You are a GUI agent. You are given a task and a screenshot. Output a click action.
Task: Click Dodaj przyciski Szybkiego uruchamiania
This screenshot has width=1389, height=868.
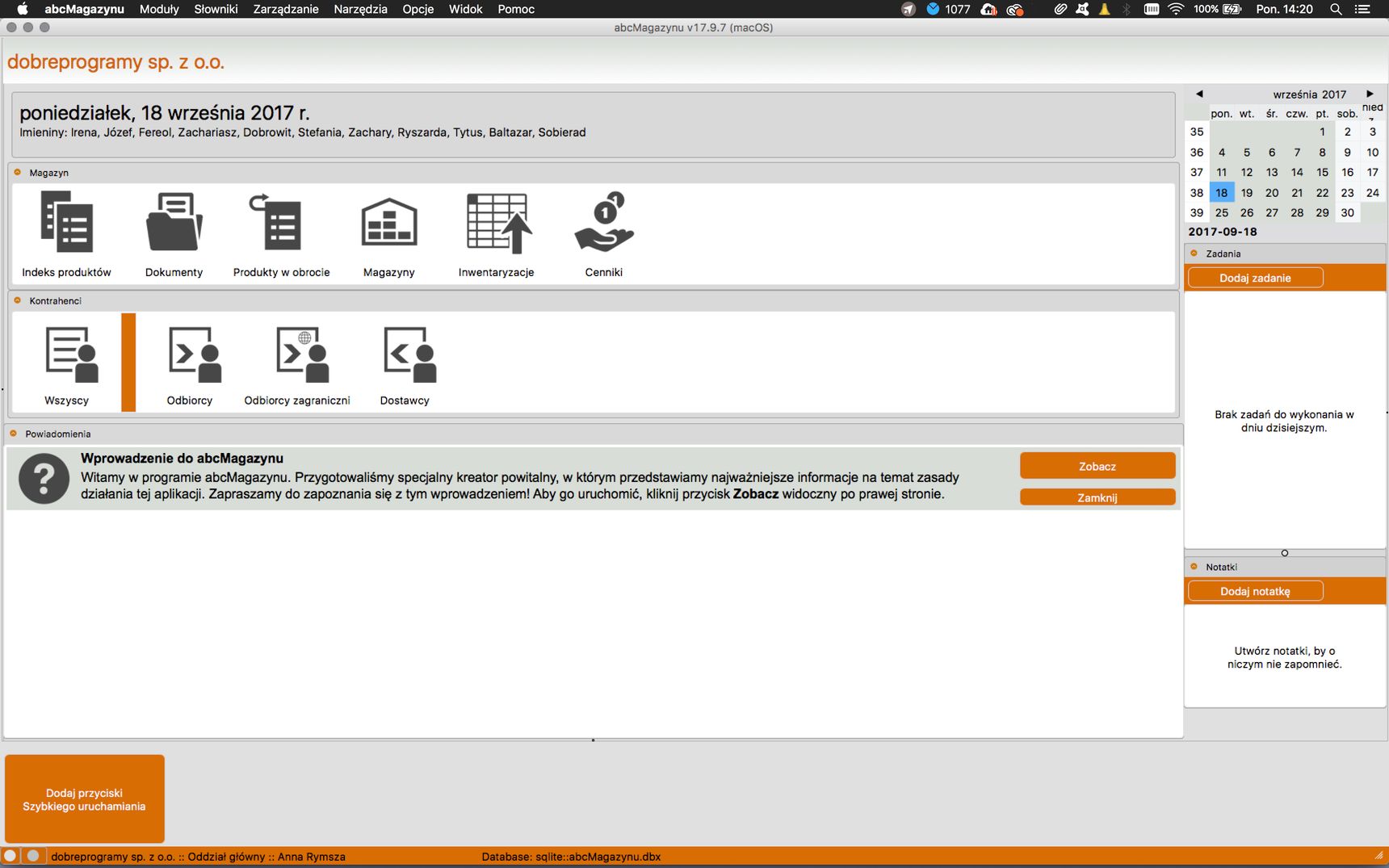85,799
